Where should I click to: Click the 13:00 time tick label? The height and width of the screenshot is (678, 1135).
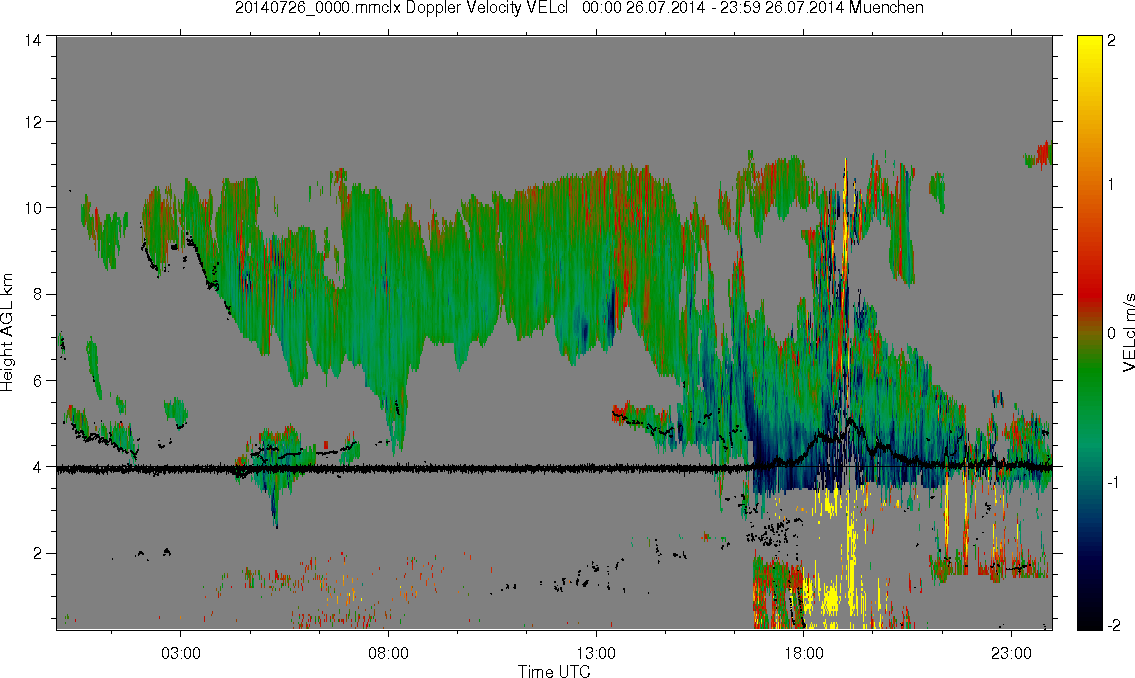click(x=596, y=653)
